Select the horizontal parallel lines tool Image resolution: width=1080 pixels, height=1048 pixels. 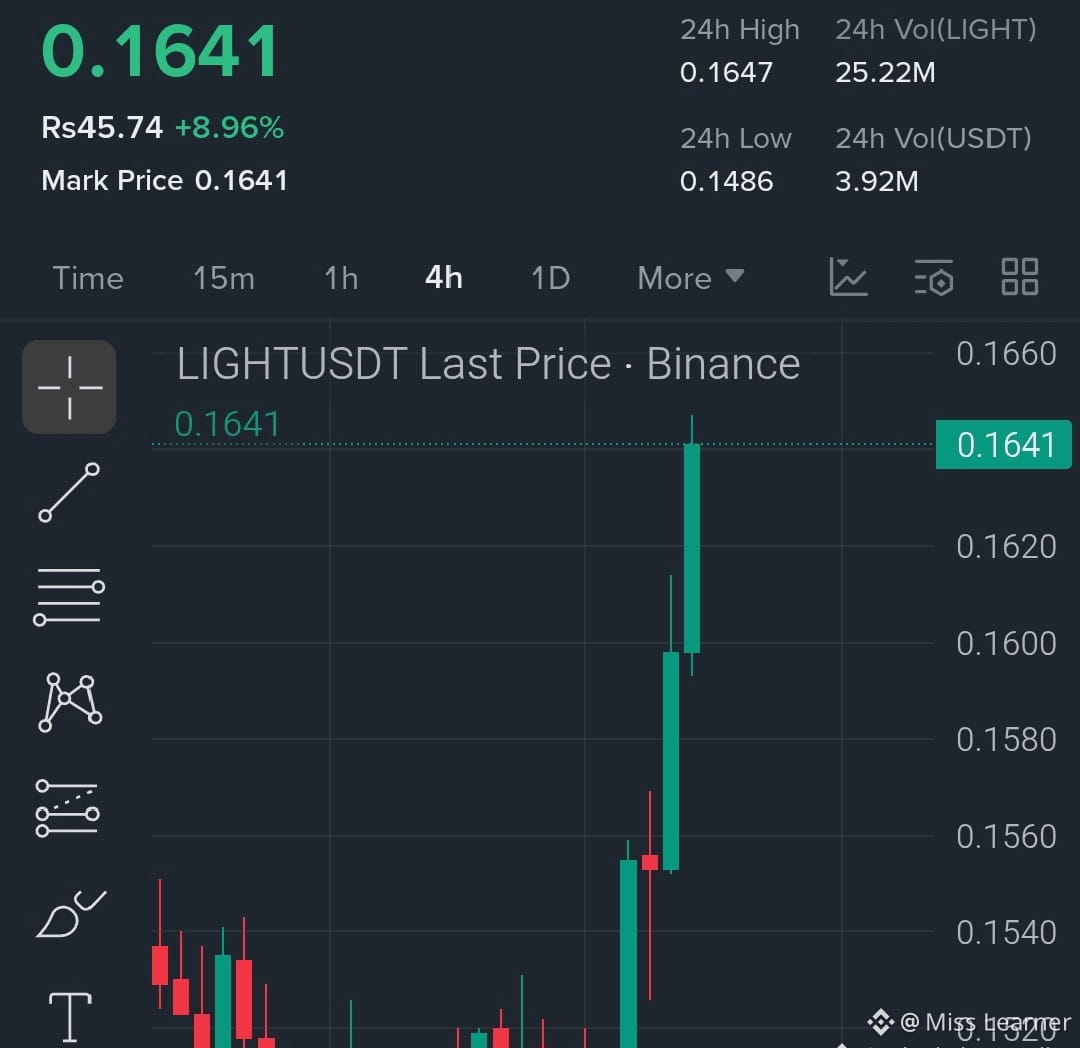(x=69, y=596)
